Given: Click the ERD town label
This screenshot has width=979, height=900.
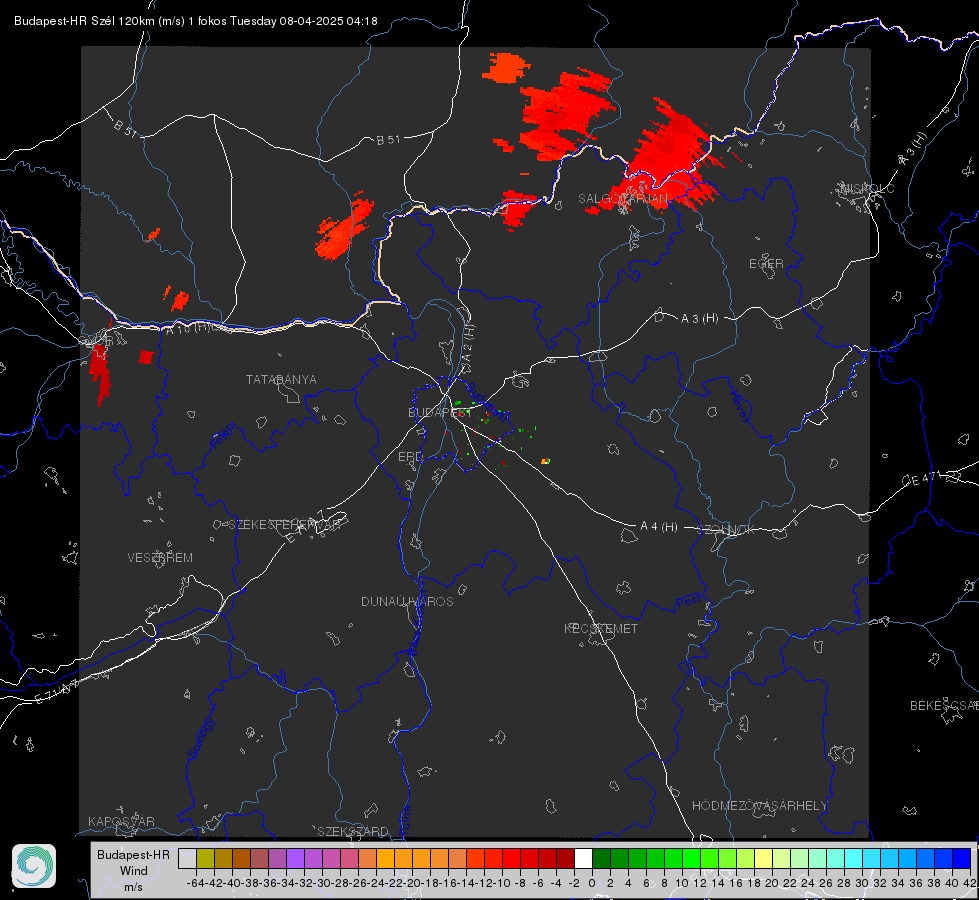Looking at the screenshot, I should coord(410,457).
